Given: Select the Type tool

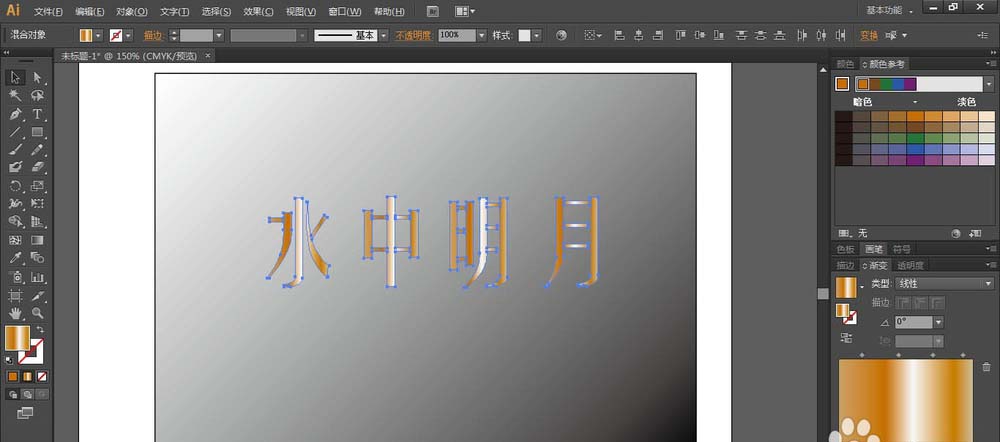Looking at the screenshot, I should [x=37, y=114].
